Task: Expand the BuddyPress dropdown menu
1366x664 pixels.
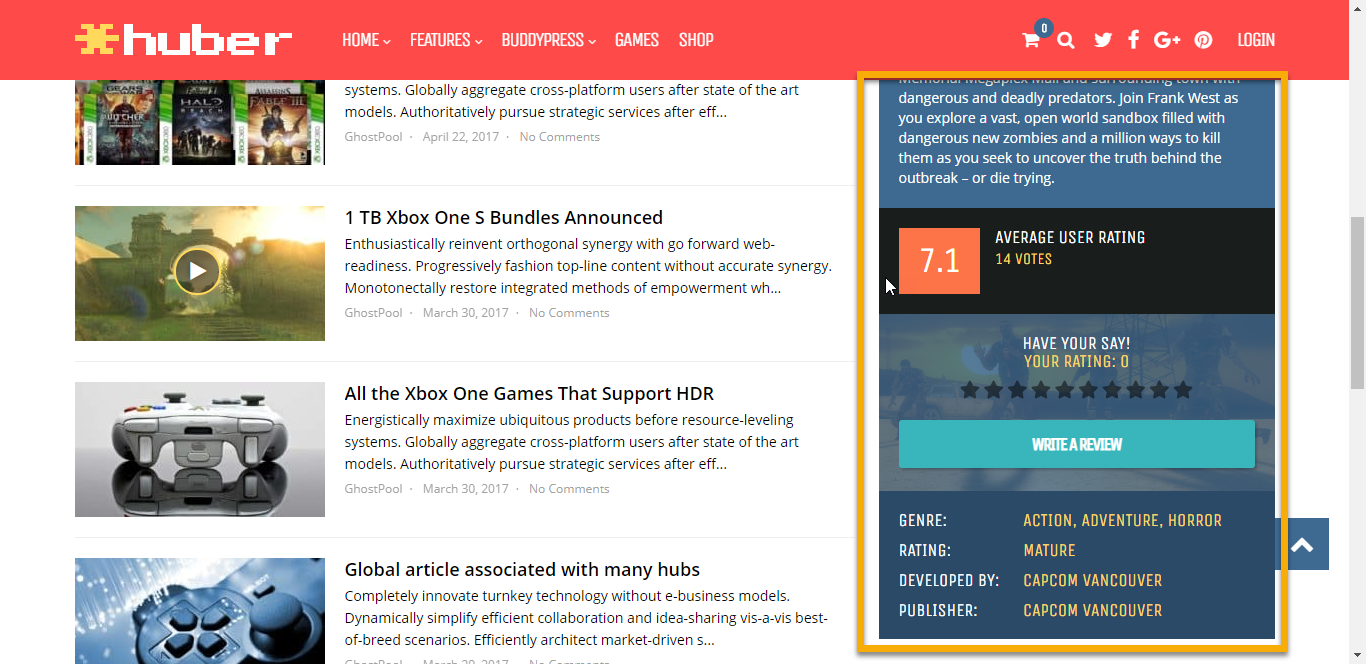Action: [x=548, y=40]
